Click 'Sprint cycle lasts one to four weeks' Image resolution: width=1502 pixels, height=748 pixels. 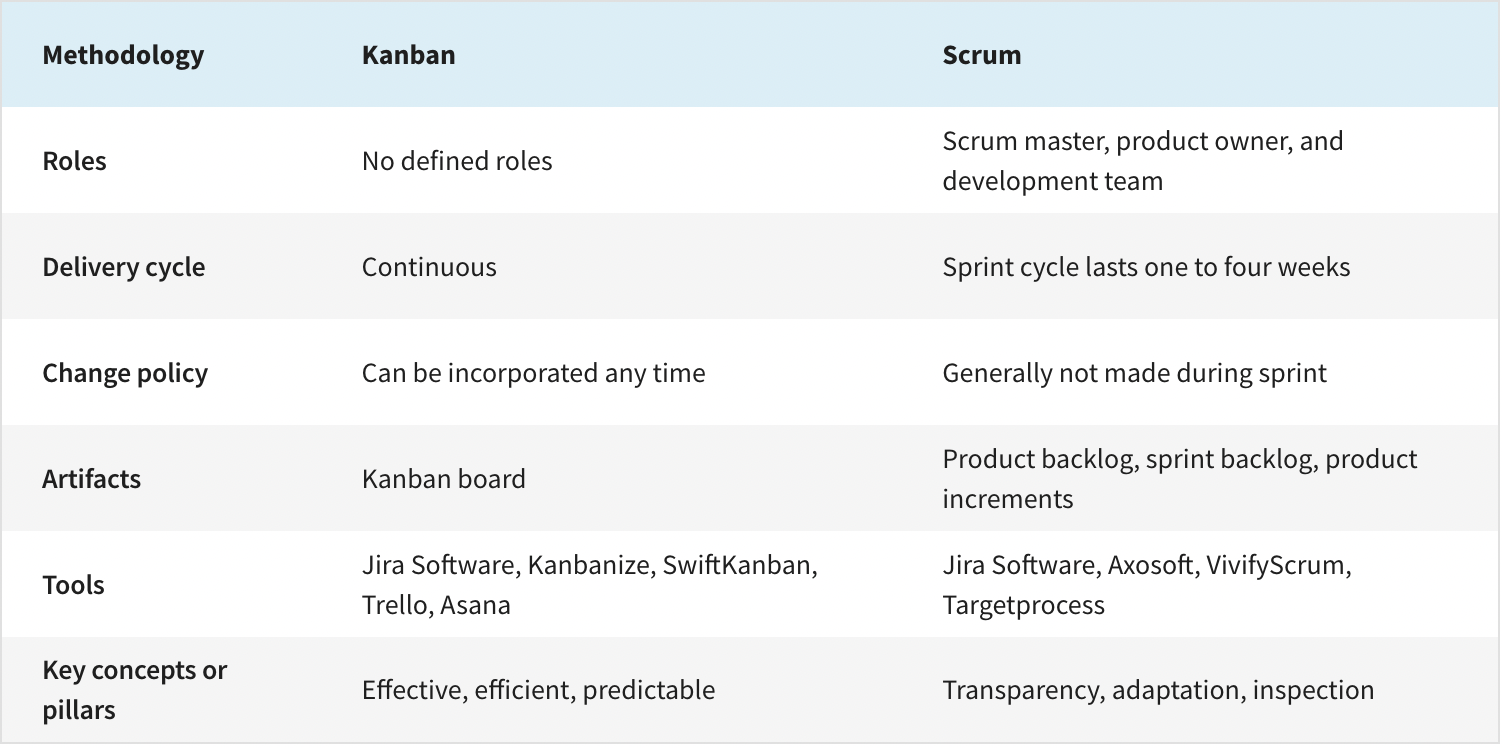tap(1146, 267)
